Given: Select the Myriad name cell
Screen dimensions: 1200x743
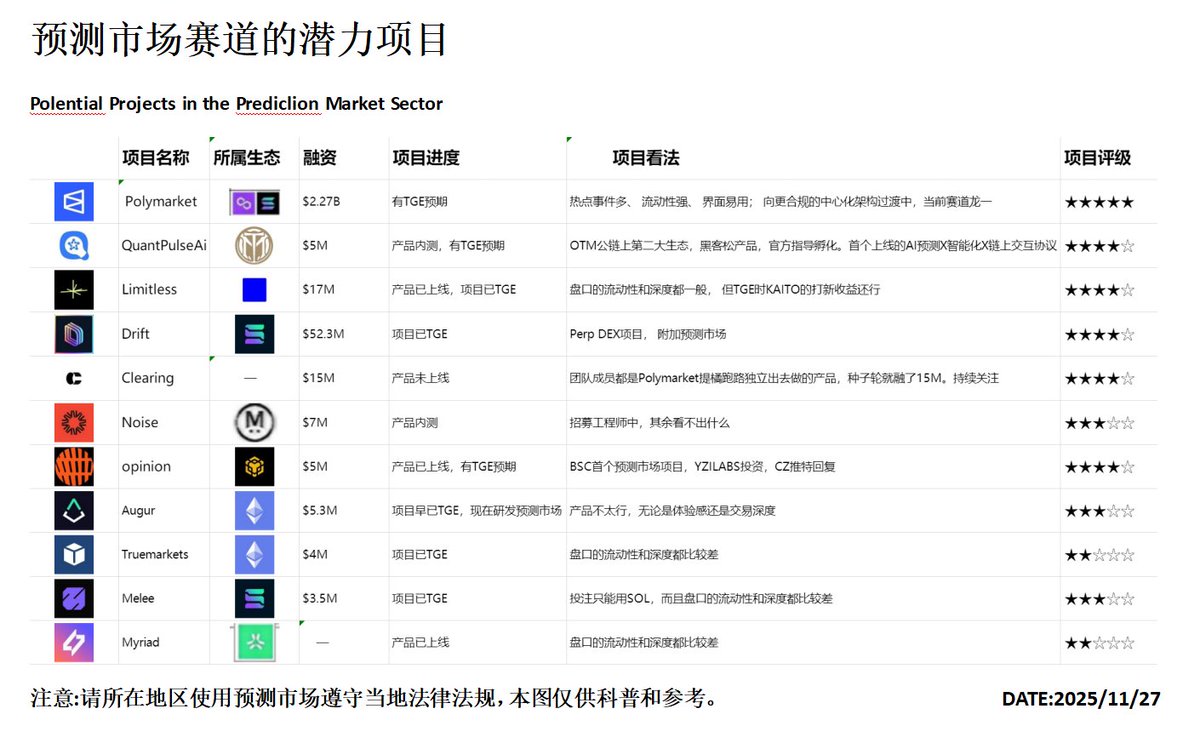Looking at the screenshot, I should click(163, 642).
